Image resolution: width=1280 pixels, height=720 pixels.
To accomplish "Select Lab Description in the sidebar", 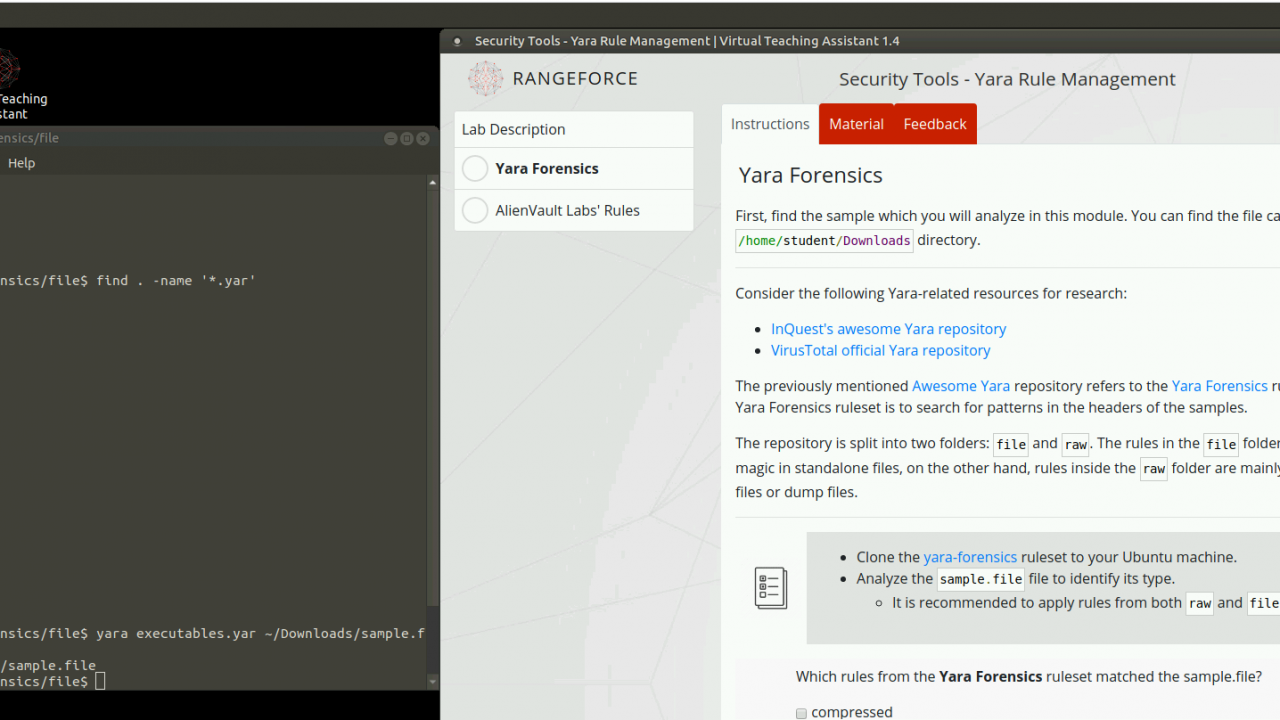I will 574,129.
